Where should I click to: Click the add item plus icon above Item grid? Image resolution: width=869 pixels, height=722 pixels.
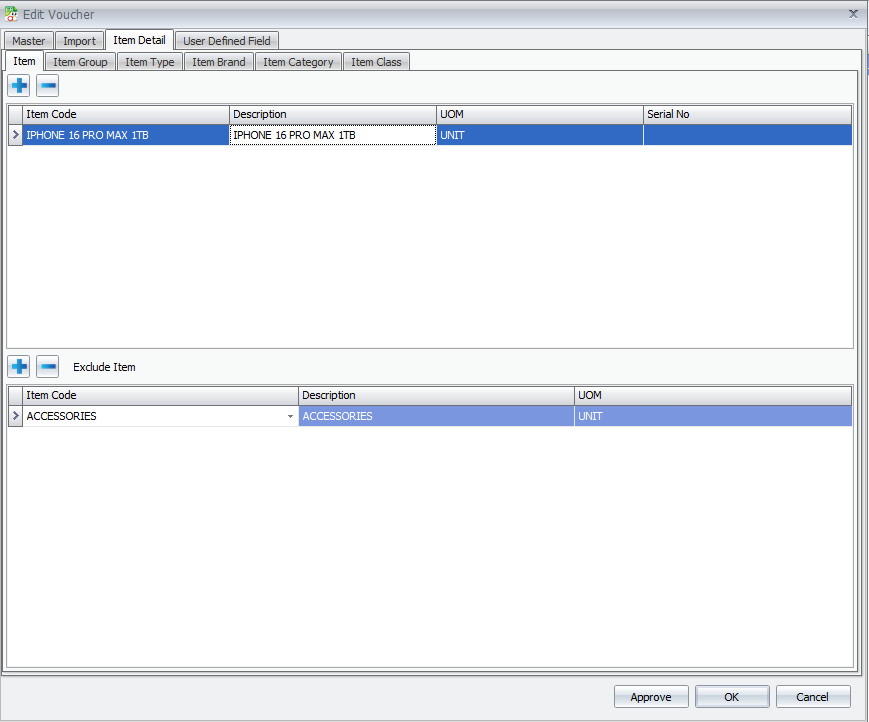tap(18, 86)
